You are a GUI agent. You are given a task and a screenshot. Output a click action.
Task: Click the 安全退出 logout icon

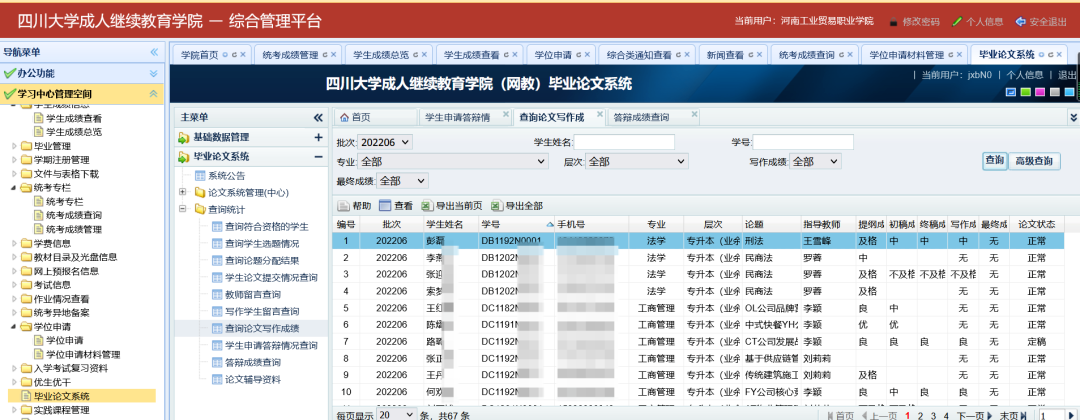1020,21
